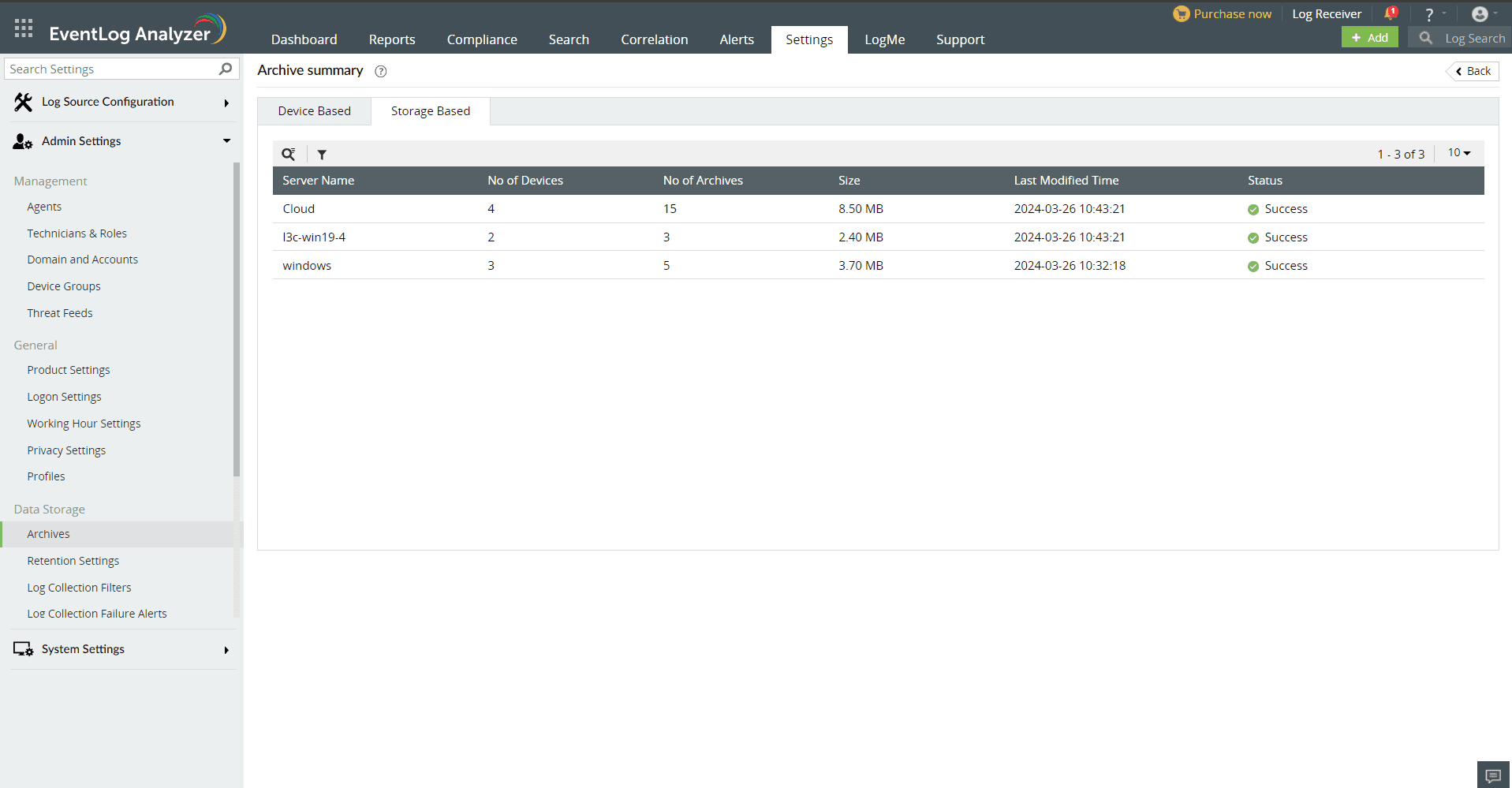Open Device Groups settings
The image size is (1512, 788).
(x=64, y=286)
